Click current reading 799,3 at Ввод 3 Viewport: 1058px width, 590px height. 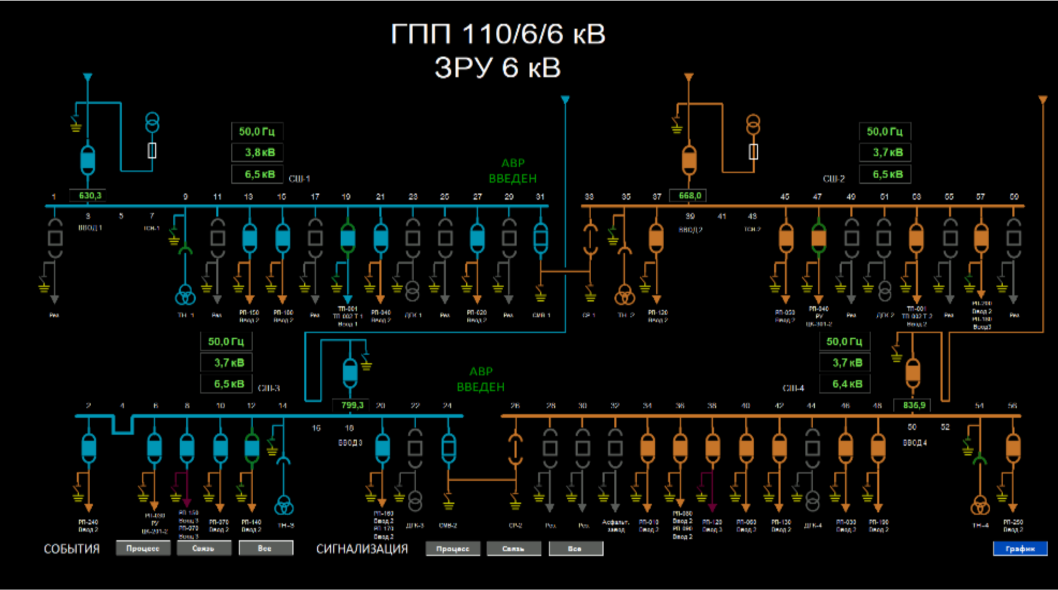coord(352,405)
